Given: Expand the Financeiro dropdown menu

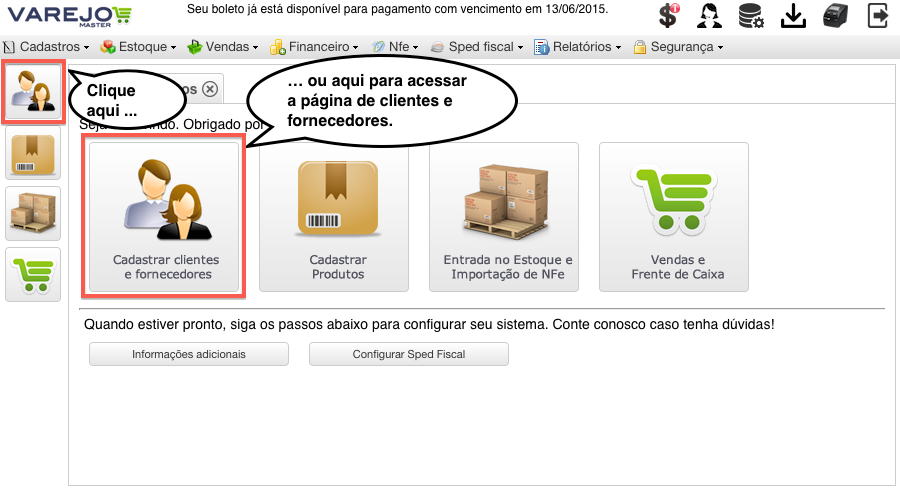Looking at the screenshot, I should [315, 47].
